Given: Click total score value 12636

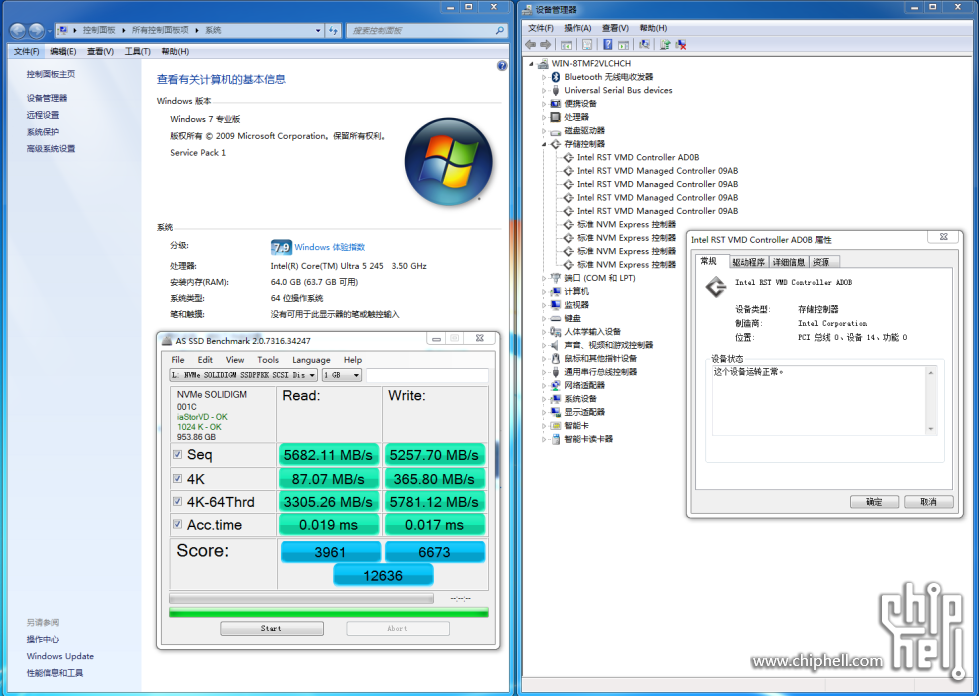Looking at the screenshot, I should click(x=383, y=575).
